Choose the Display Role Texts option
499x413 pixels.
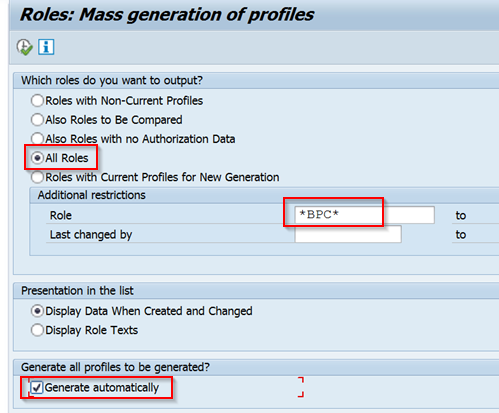point(37,330)
